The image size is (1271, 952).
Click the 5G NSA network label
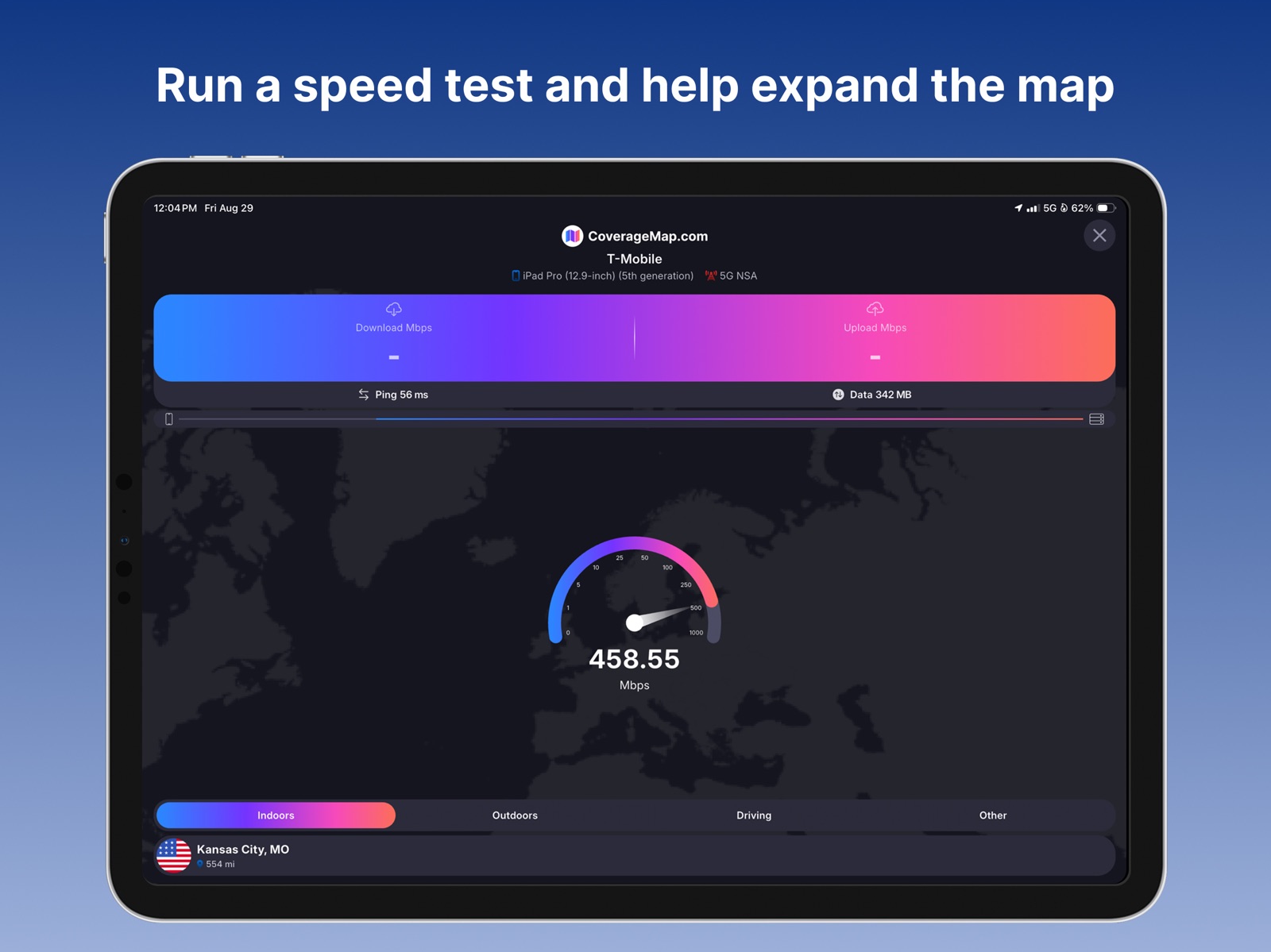[739, 276]
